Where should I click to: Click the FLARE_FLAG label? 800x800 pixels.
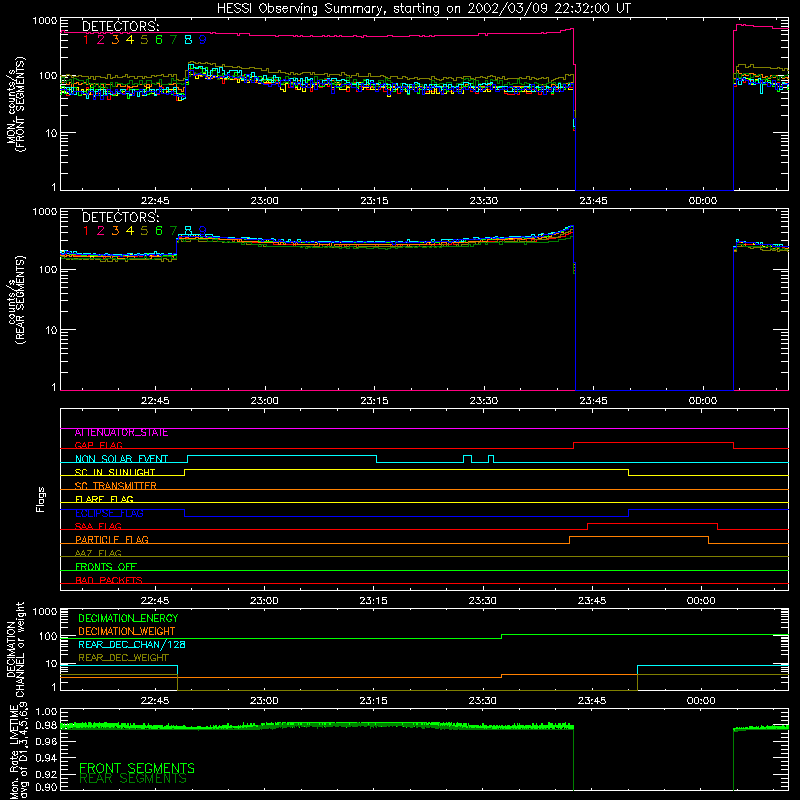(104, 499)
